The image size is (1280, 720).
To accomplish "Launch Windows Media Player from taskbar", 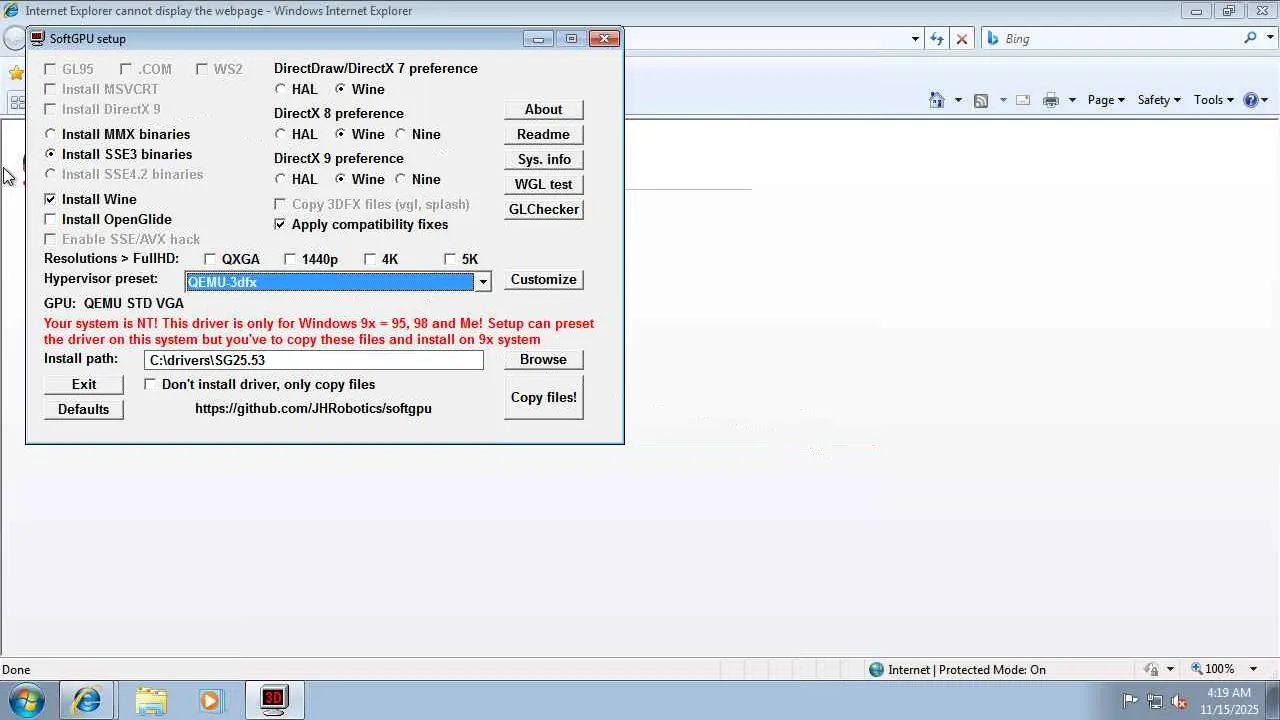I will [x=210, y=700].
